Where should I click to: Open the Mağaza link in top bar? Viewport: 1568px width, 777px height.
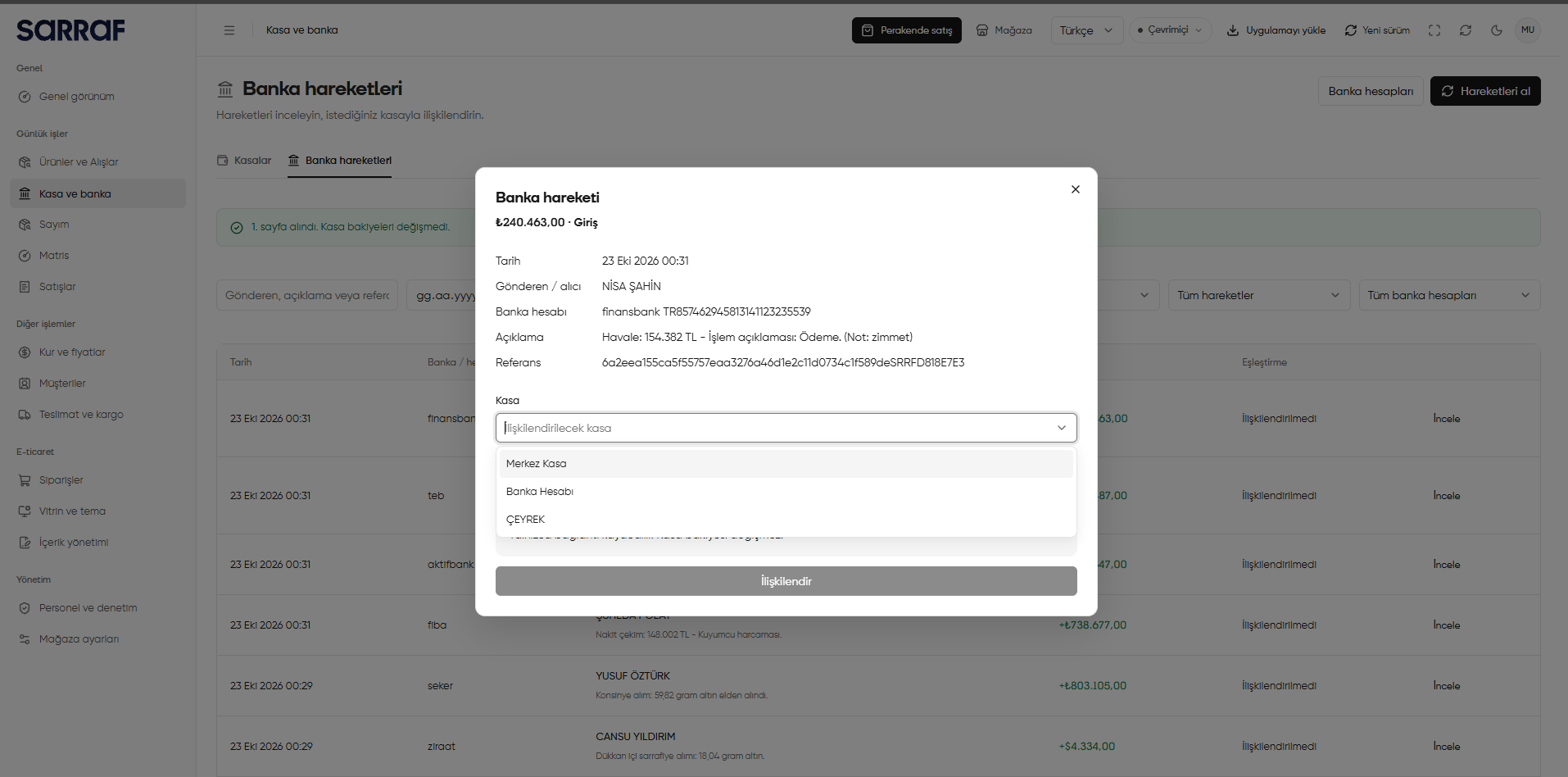[1004, 30]
